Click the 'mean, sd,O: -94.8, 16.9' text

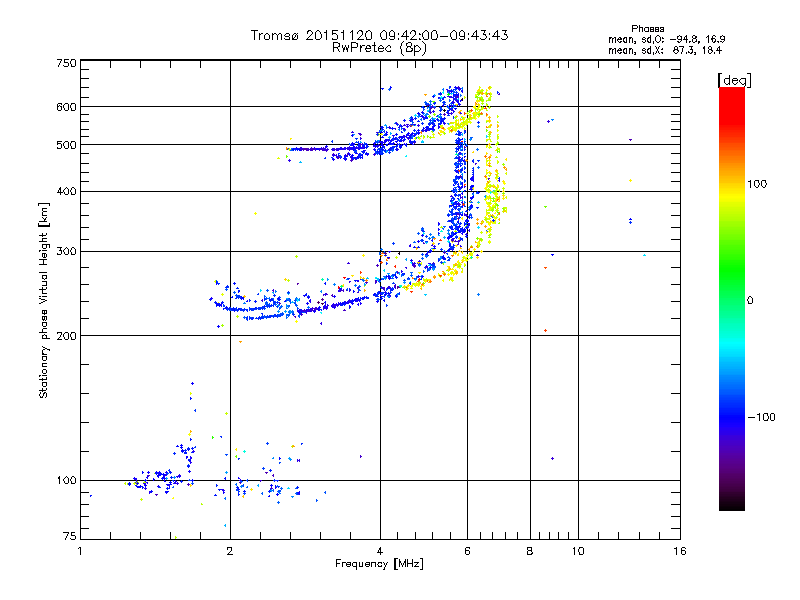666,39
